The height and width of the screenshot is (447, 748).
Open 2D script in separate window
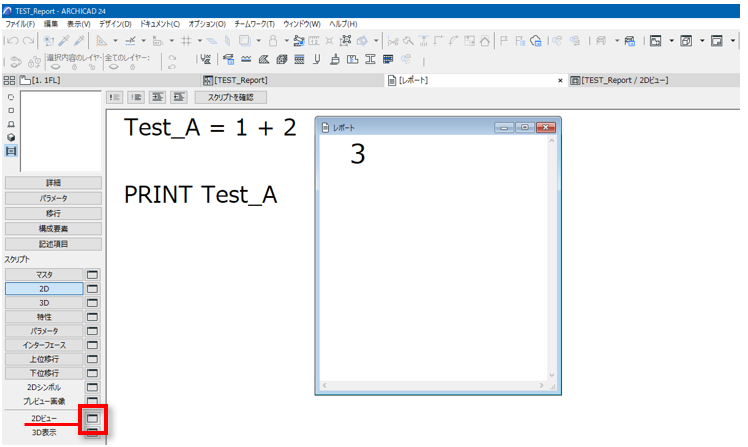92,289
